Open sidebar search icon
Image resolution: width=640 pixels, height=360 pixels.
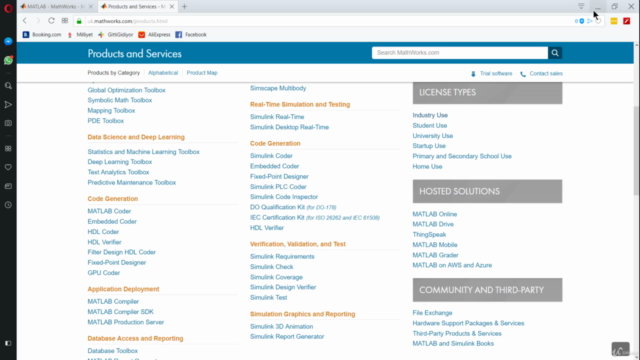(x=8, y=86)
